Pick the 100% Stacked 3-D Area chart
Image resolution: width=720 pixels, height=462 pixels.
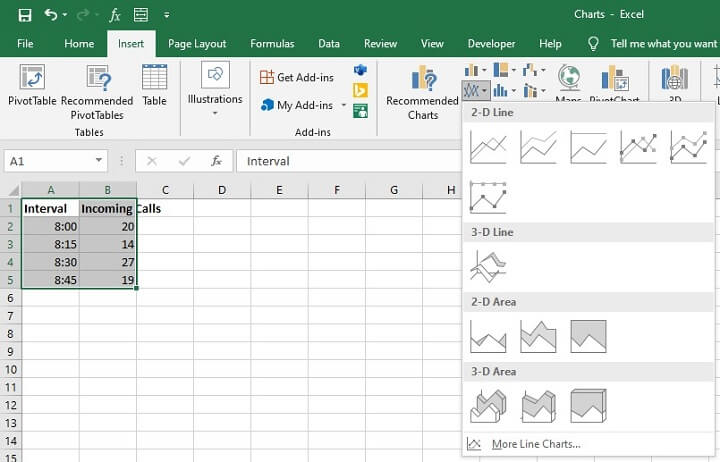[x=588, y=406]
